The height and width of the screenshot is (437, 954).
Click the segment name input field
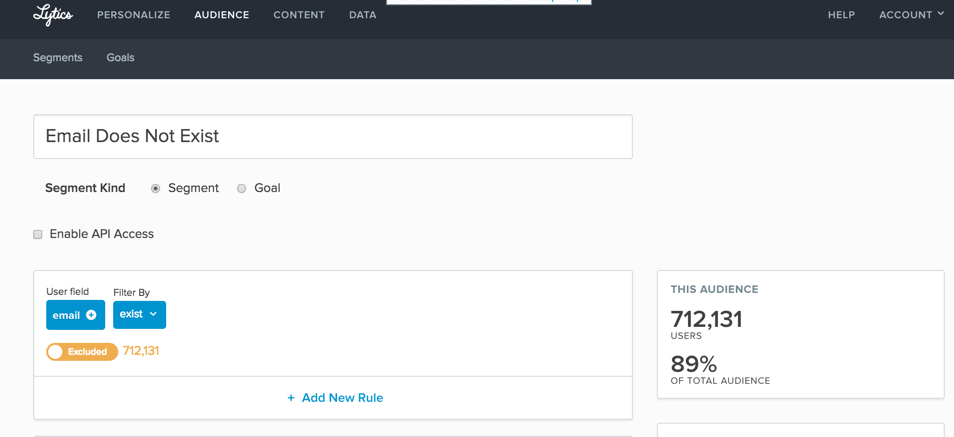coord(333,136)
